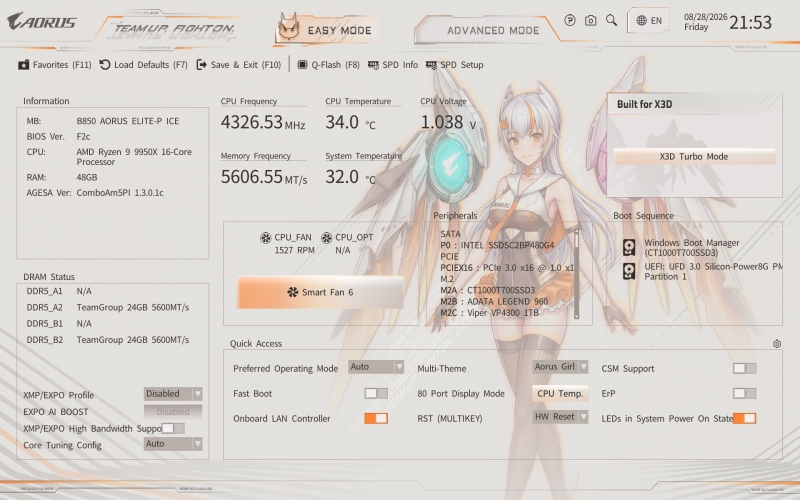Click CPU Temperature value 34.0 °C
This screenshot has width=800, height=500.
(x=351, y=122)
